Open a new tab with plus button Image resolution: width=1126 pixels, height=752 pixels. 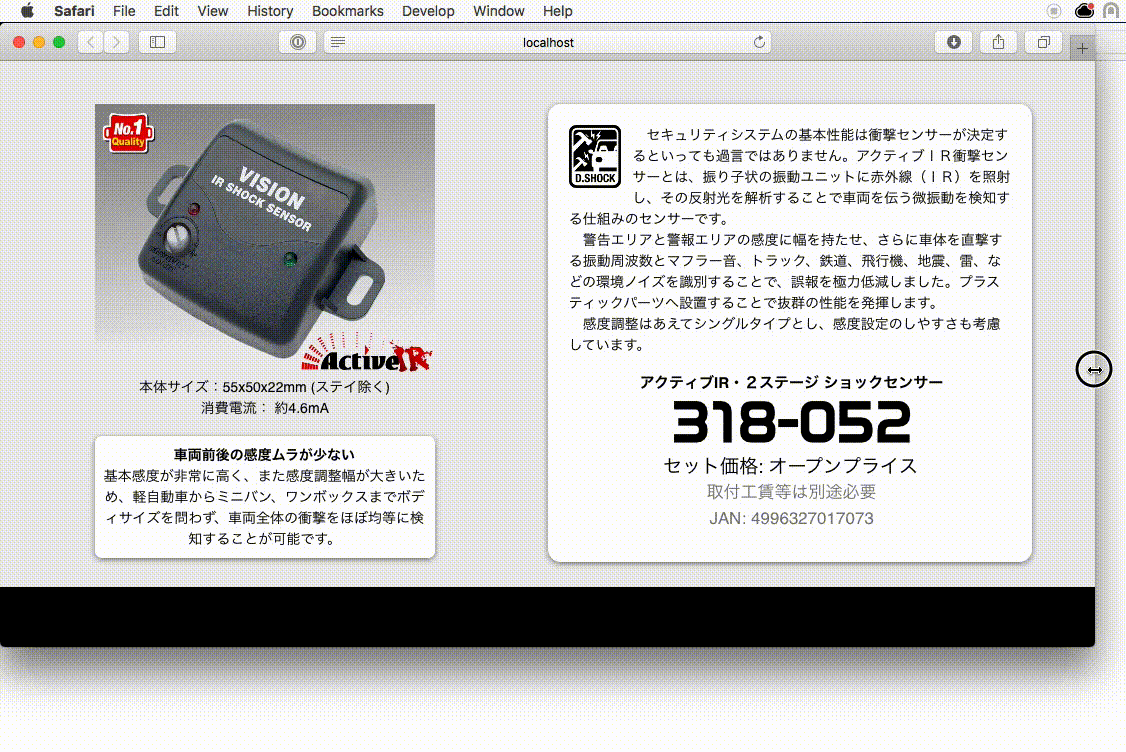(x=1082, y=48)
